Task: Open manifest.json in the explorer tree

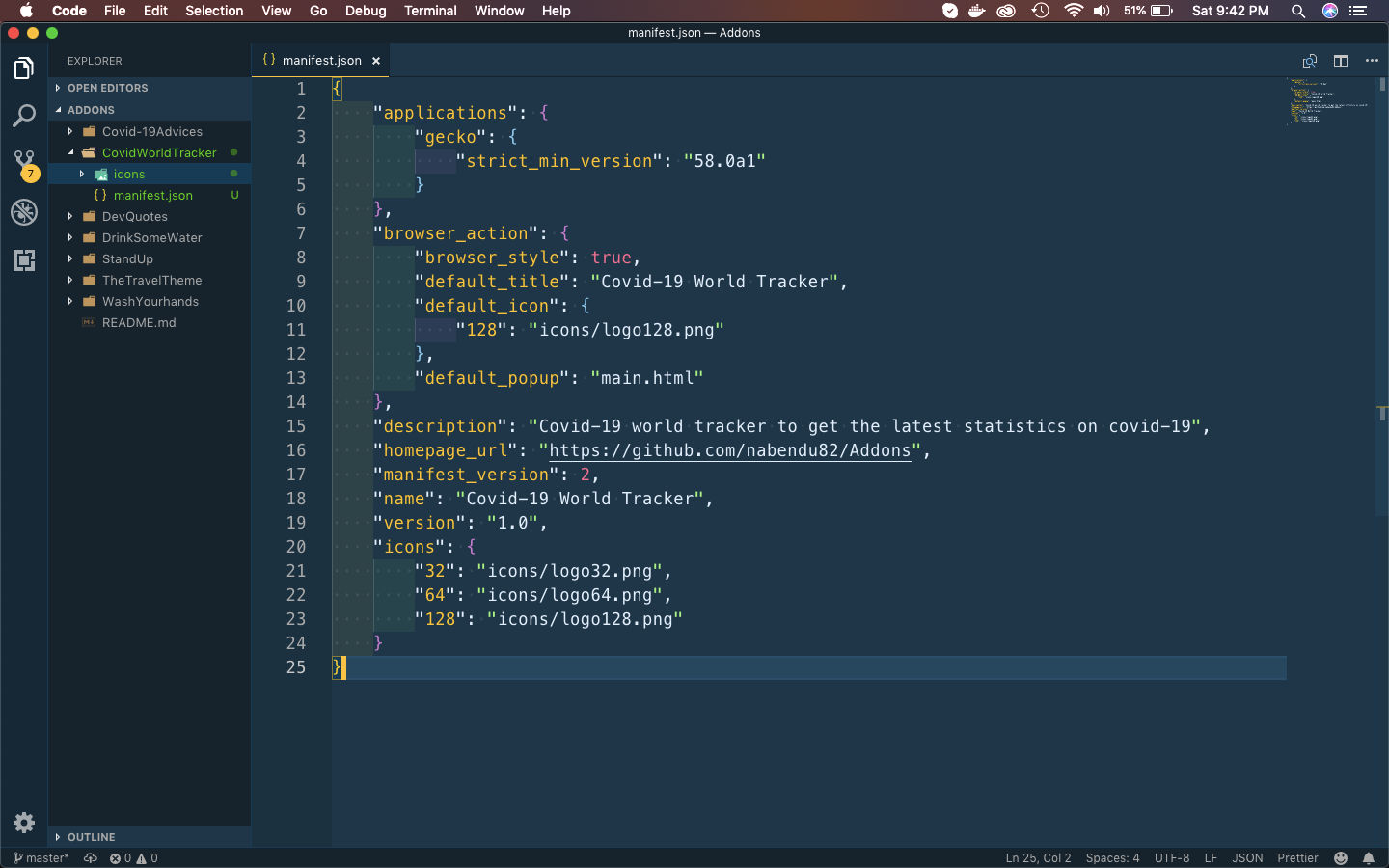Action: click(150, 196)
